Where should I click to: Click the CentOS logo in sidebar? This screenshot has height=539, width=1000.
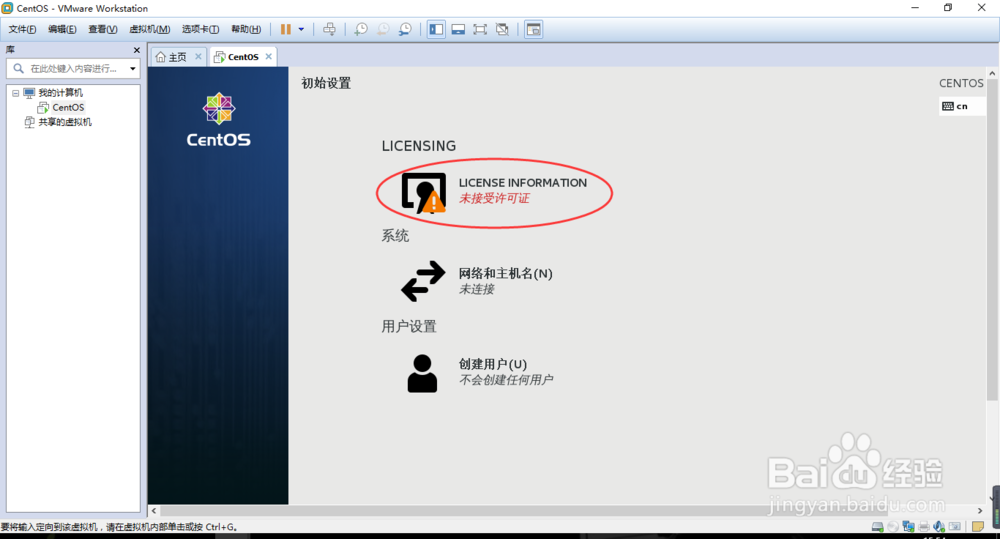click(x=219, y=120)
